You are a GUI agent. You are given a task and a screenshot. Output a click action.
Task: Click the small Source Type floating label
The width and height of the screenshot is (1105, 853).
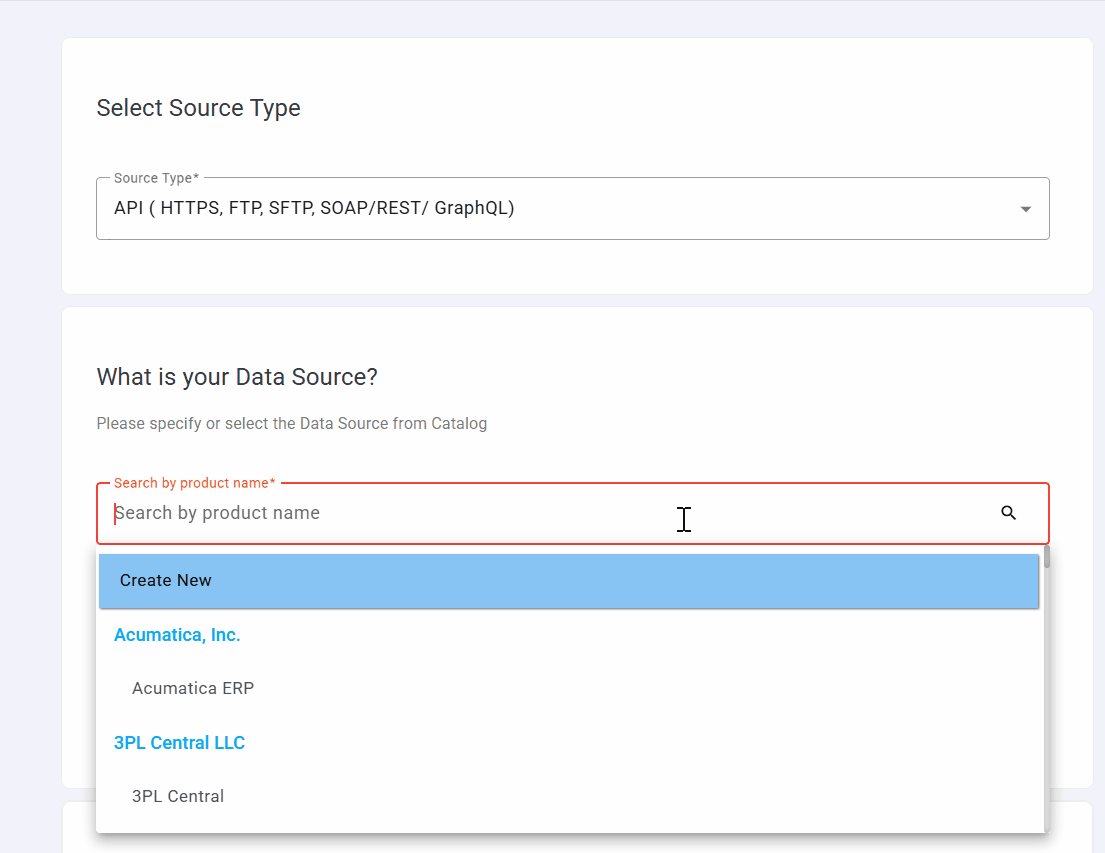pos(156,178)
